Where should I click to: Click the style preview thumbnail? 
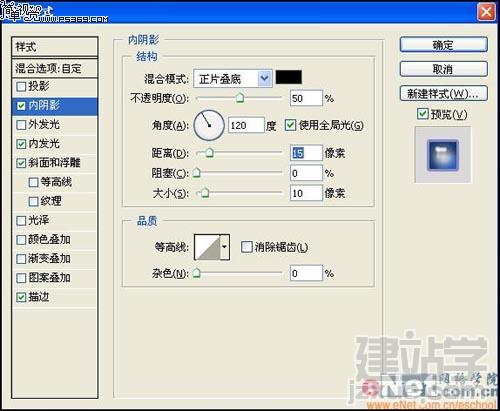point(443,155)
